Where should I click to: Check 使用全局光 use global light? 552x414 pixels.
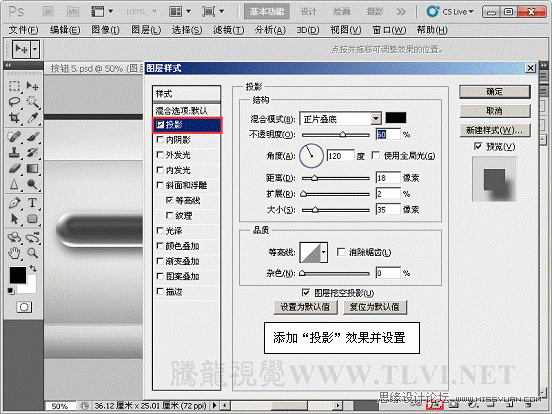(x=376, y=155)
